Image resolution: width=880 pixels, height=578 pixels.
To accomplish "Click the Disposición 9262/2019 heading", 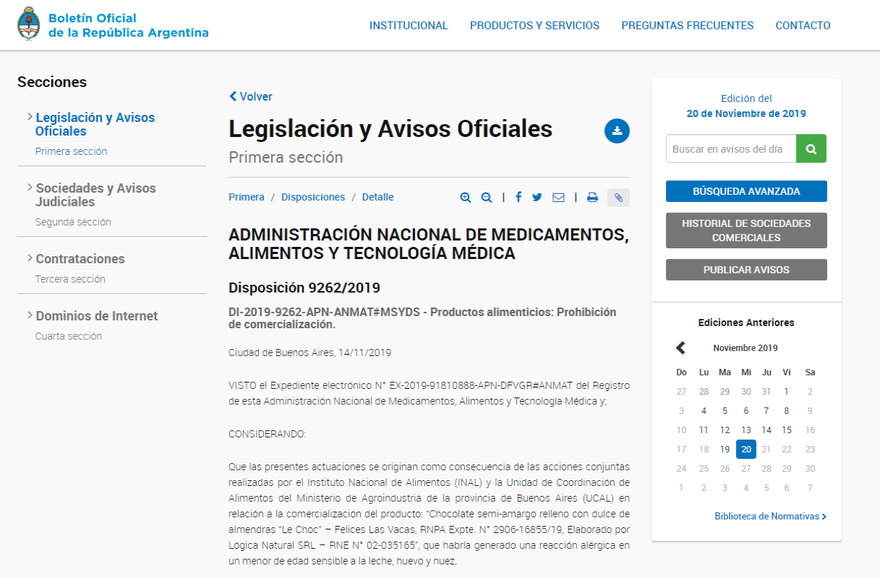I will (304, 288).
